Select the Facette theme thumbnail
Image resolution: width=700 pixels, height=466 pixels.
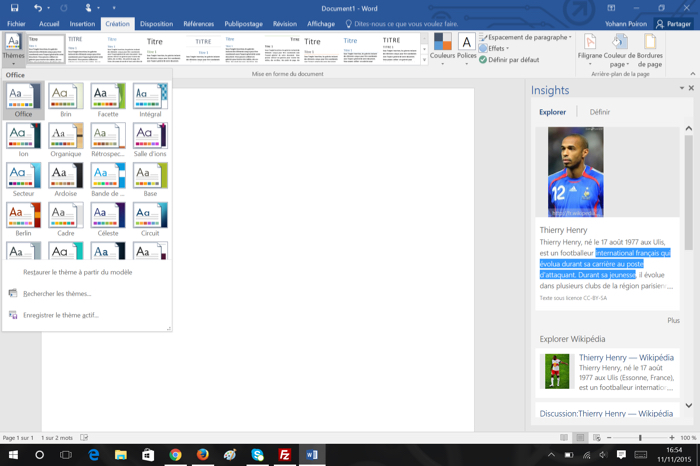[x=107, y=100]
